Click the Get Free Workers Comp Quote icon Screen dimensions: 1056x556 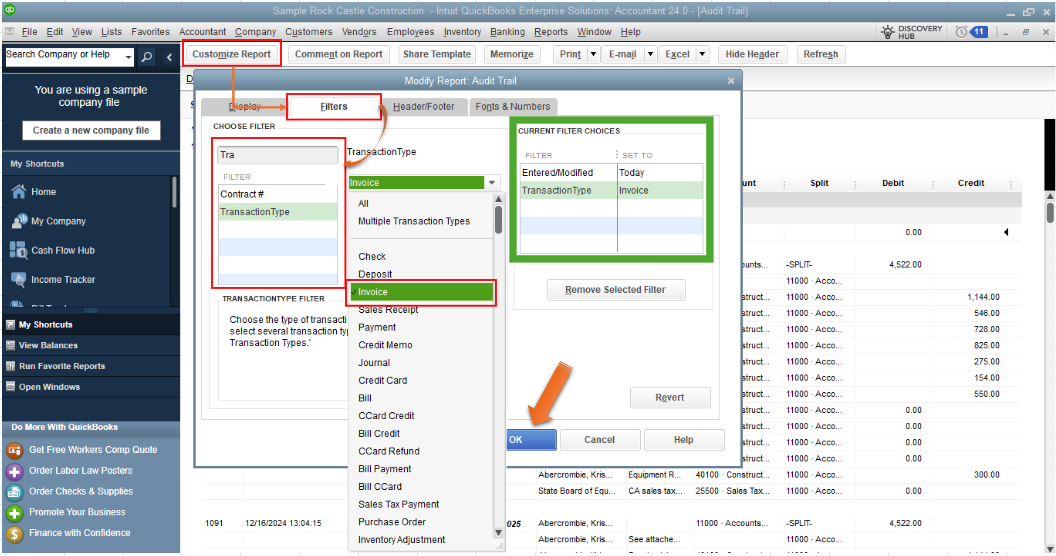point(14,450)
